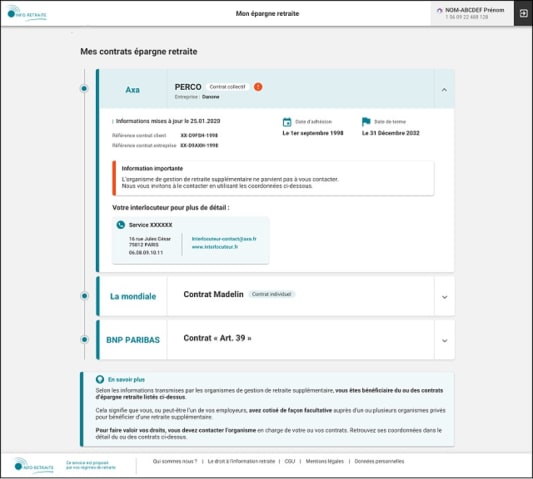Click the Contrat collectif tag
This screenshot has width=533, height=479.
[227, 87]
